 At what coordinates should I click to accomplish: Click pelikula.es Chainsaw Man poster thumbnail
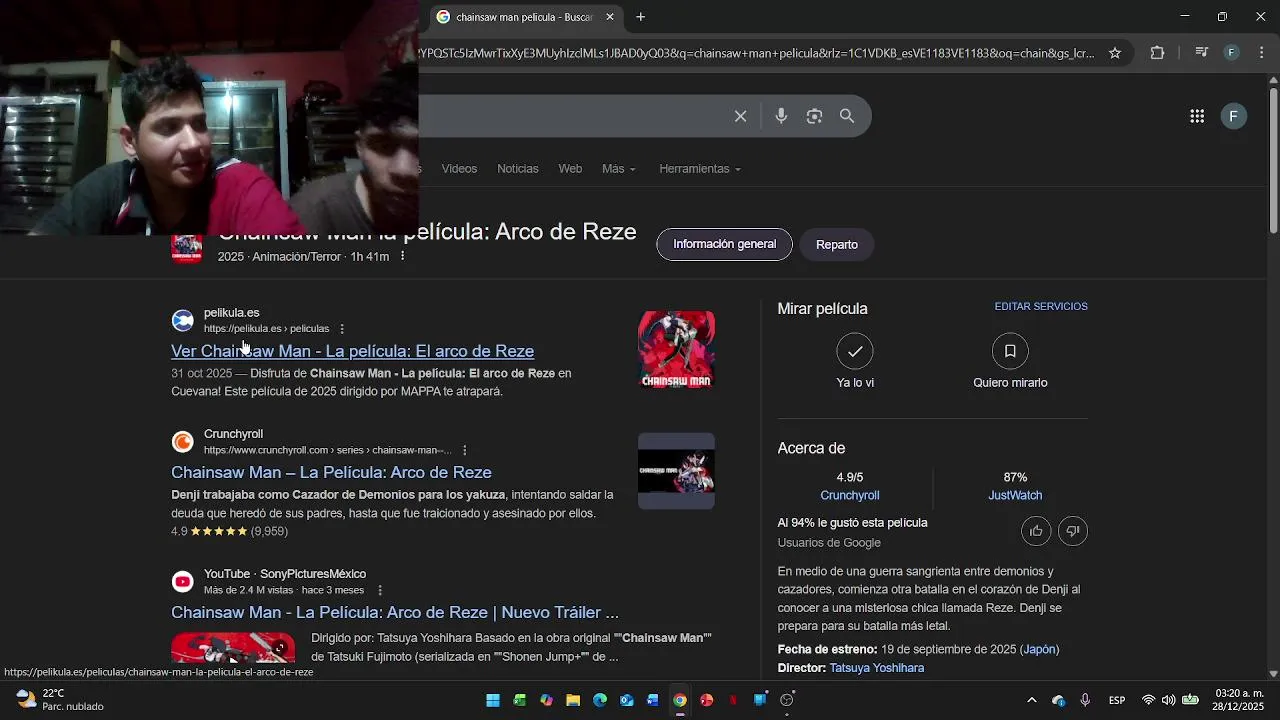[x=676, y=349]
